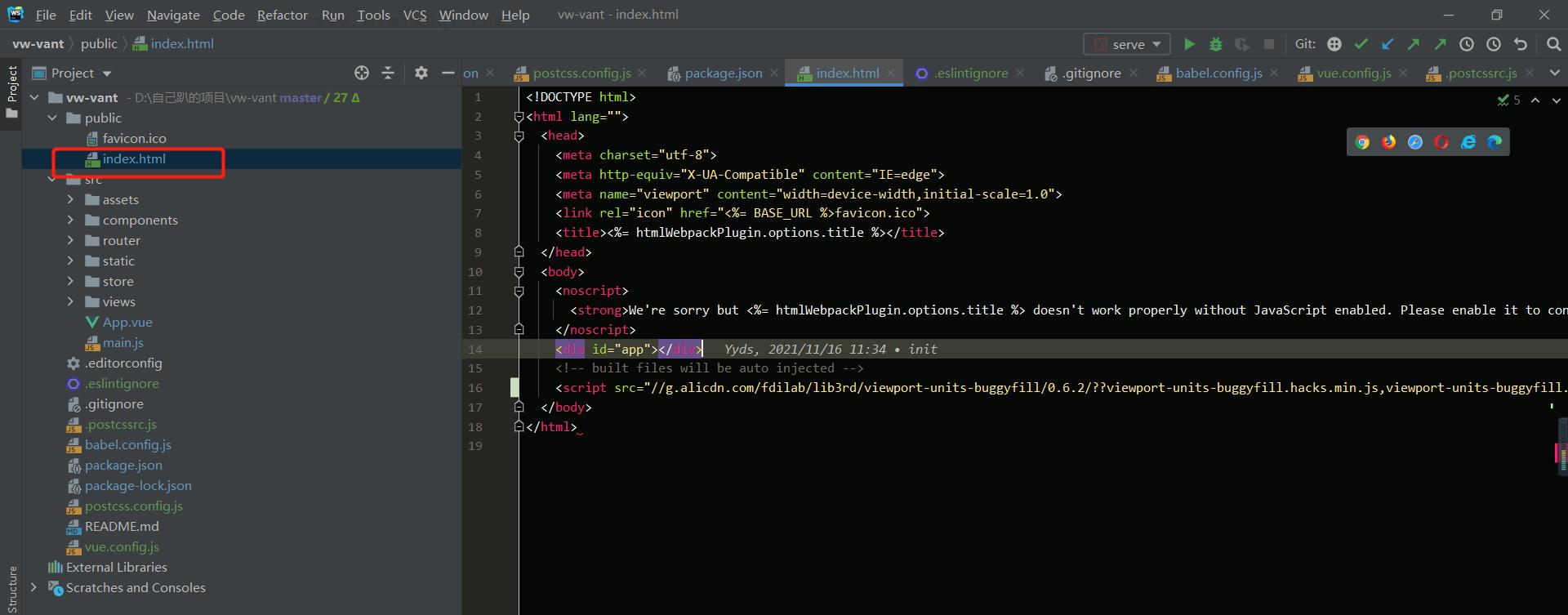Expand the router folder
1568x615 pixels.
tap(70, 240)
